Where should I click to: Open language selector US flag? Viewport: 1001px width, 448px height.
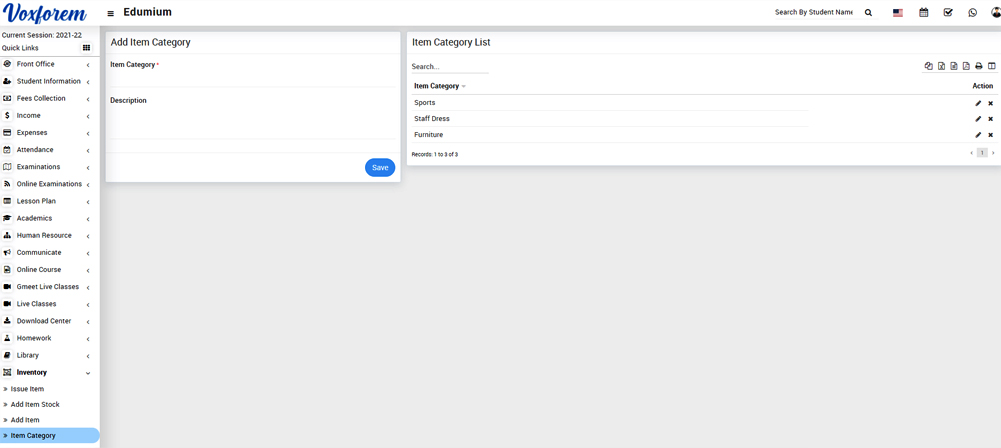pos(898,13)
